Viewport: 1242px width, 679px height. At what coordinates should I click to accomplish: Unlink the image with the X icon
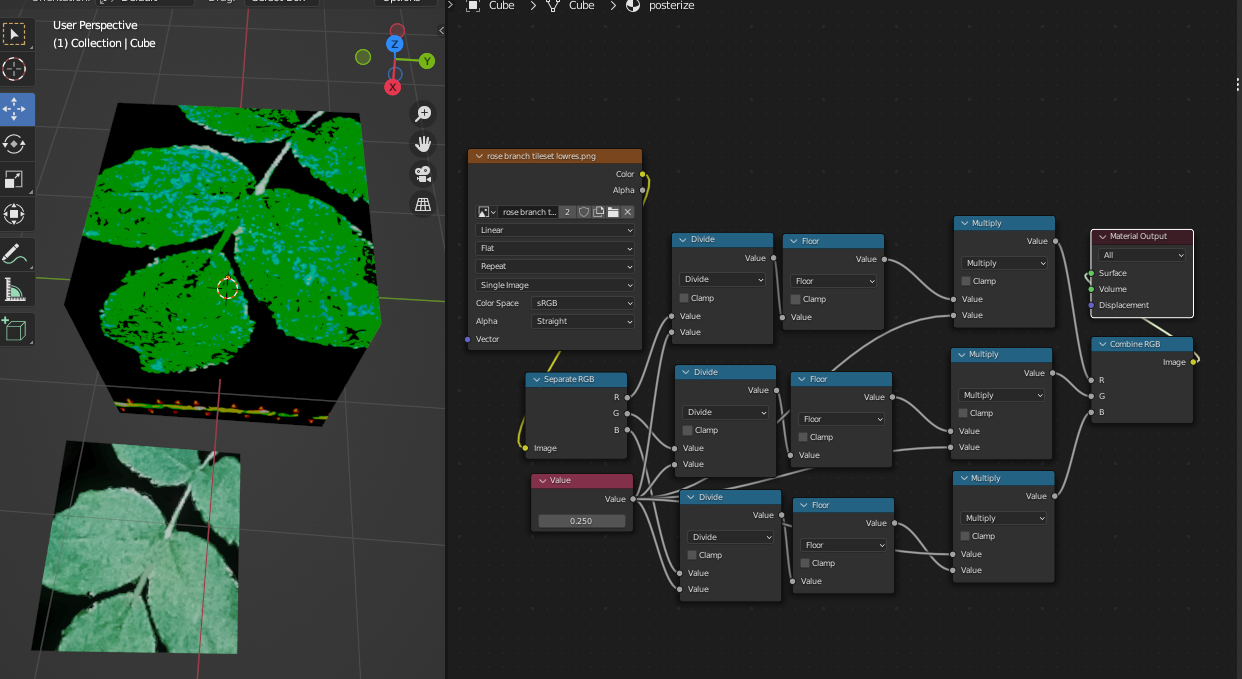point(628,212)
